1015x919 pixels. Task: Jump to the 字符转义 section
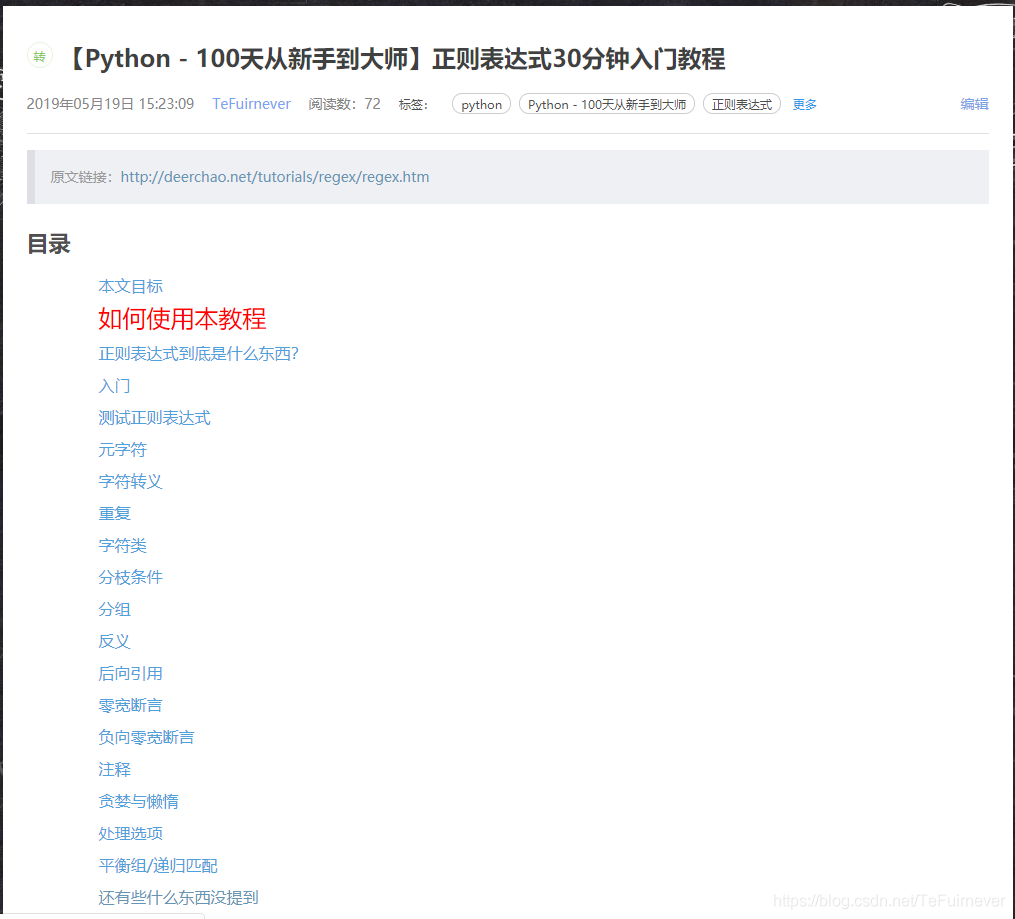coord(131,481)
